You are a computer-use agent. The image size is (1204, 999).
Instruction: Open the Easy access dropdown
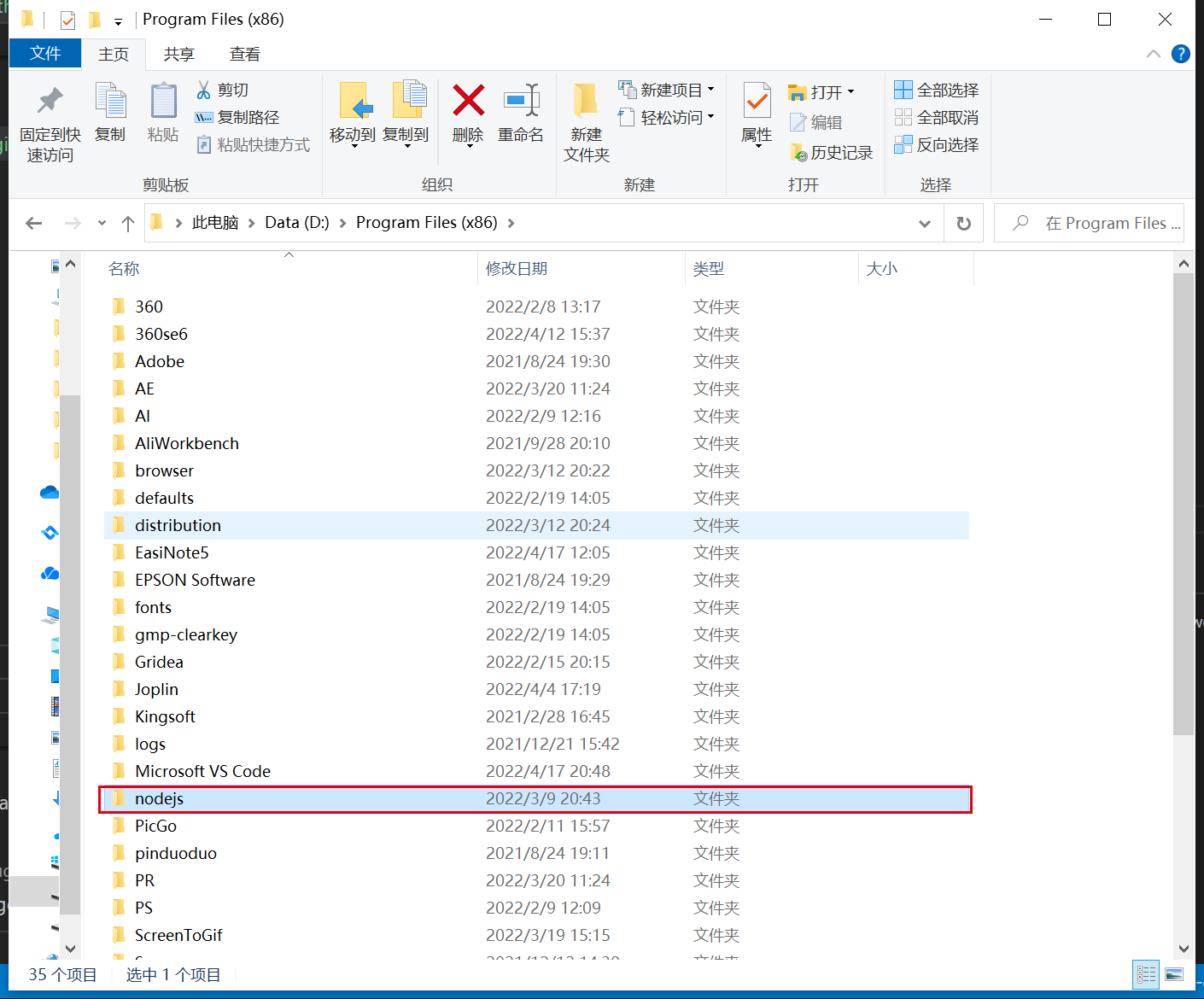(666, 117)
